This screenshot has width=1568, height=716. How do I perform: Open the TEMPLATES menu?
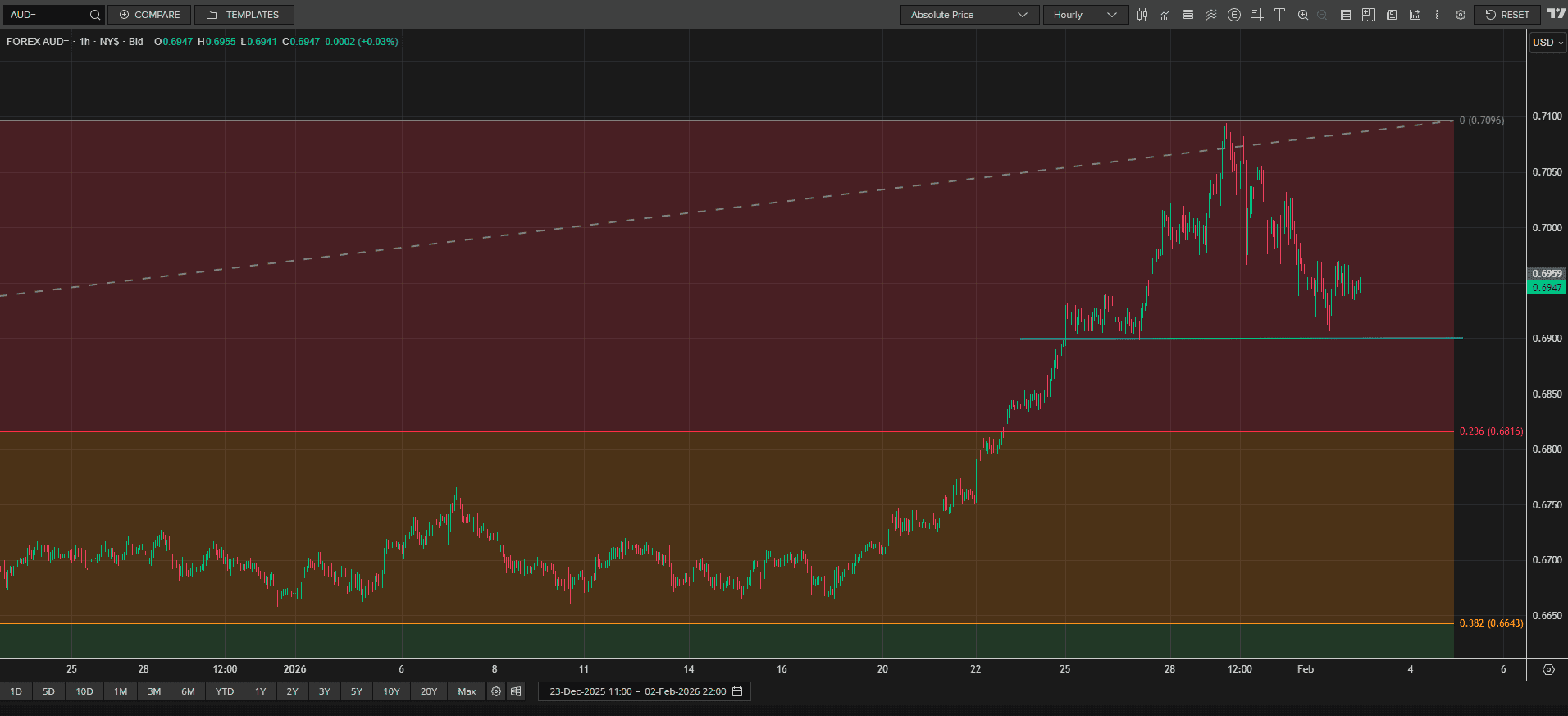pos(244,15)
